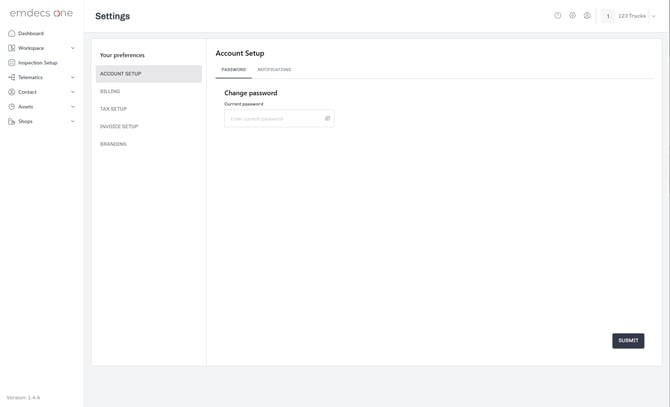Click the Telematics sidebar icon
This screenshot has width=670, height=407.
pos(12,77)
